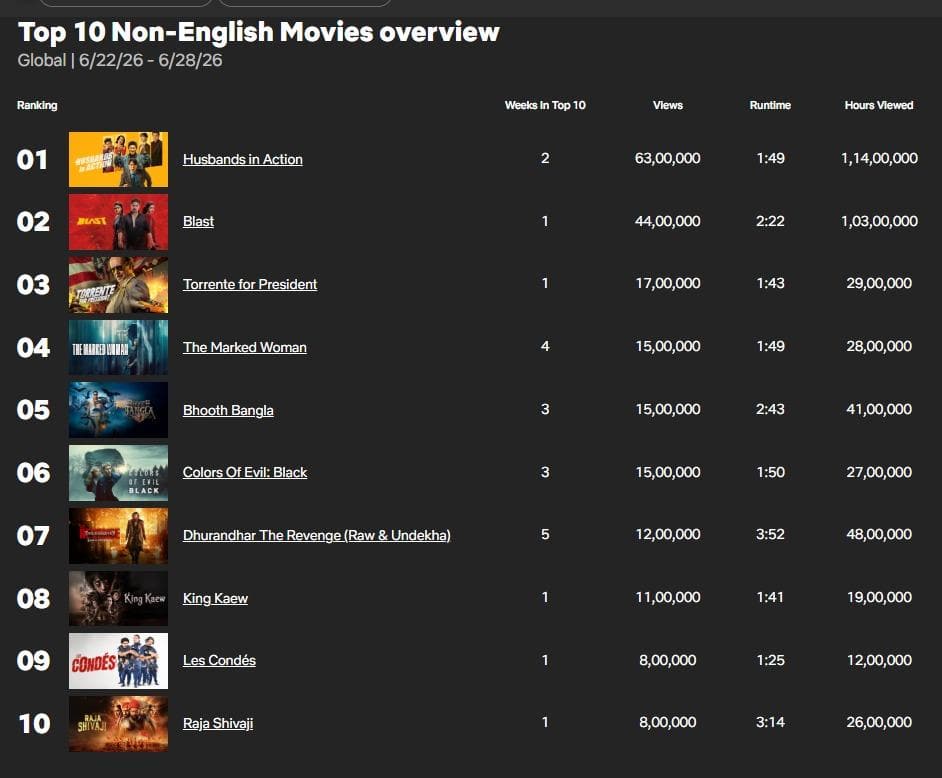
Task: Click the Colors Of Evil Black thumbnail
Action: [118, 473]
